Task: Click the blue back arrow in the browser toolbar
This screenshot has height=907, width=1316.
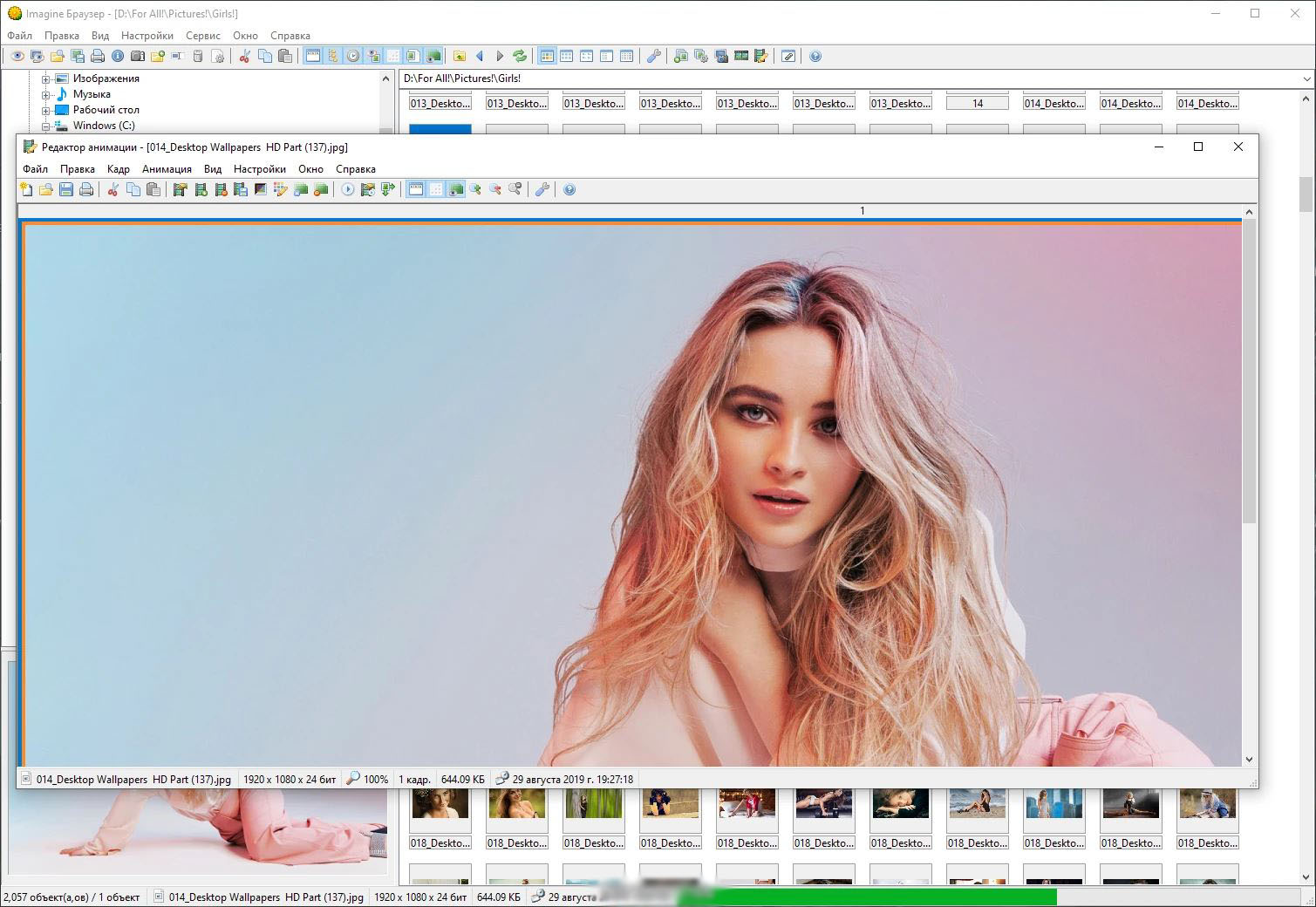Action: coord(480,56)
